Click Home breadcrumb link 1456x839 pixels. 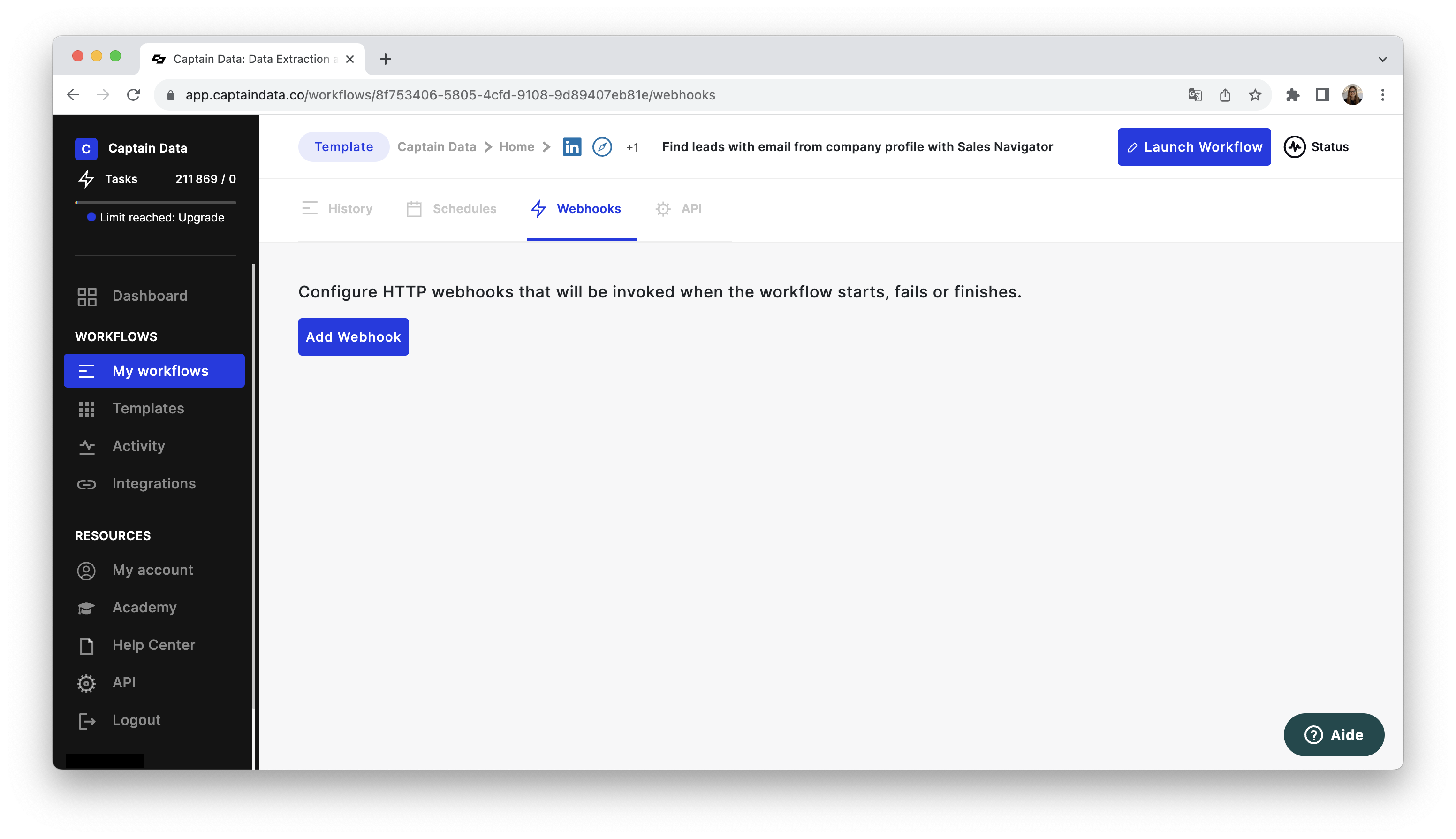(x=516, y=147)
